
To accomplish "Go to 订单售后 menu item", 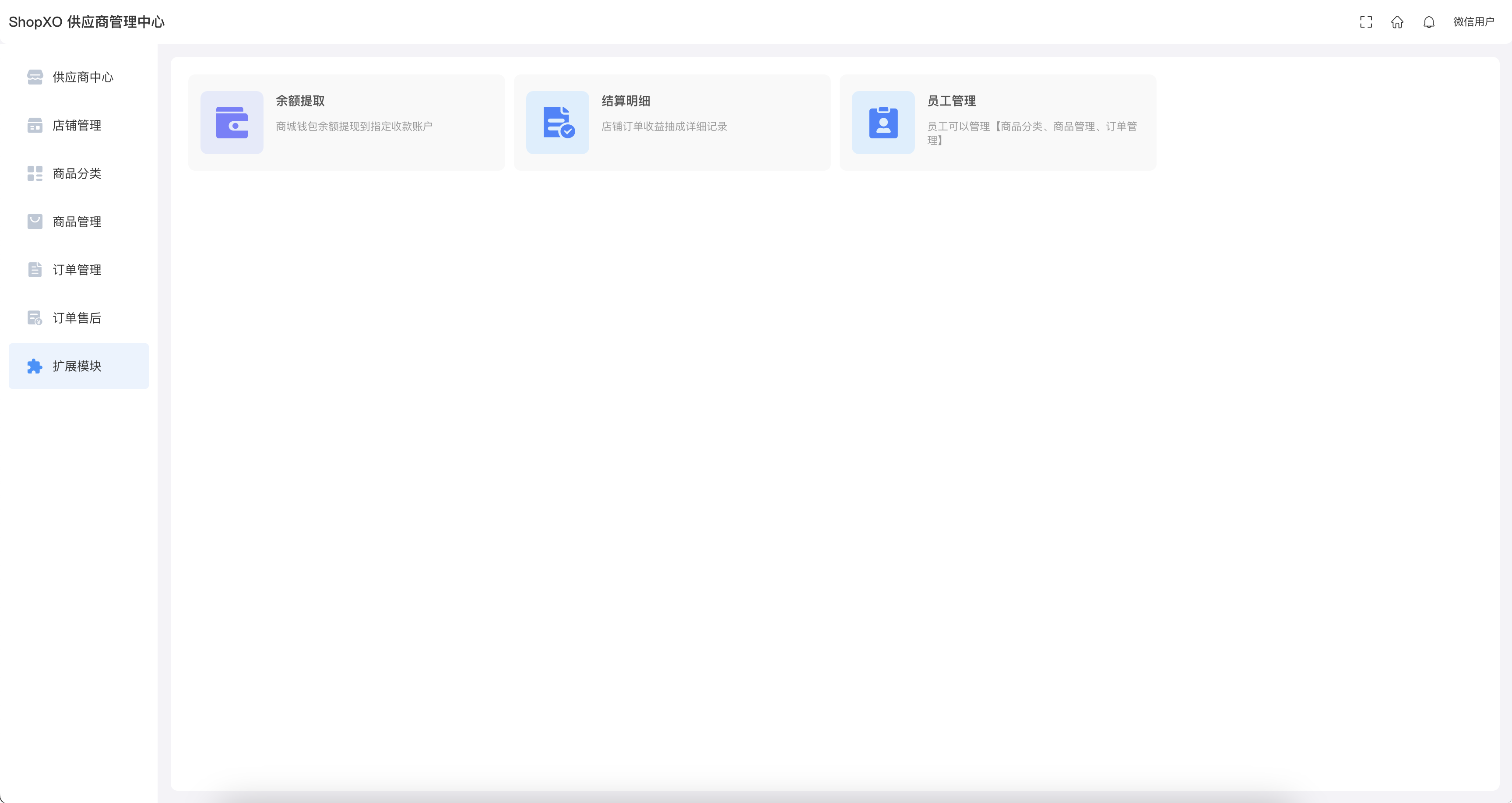I will point(77,317).
